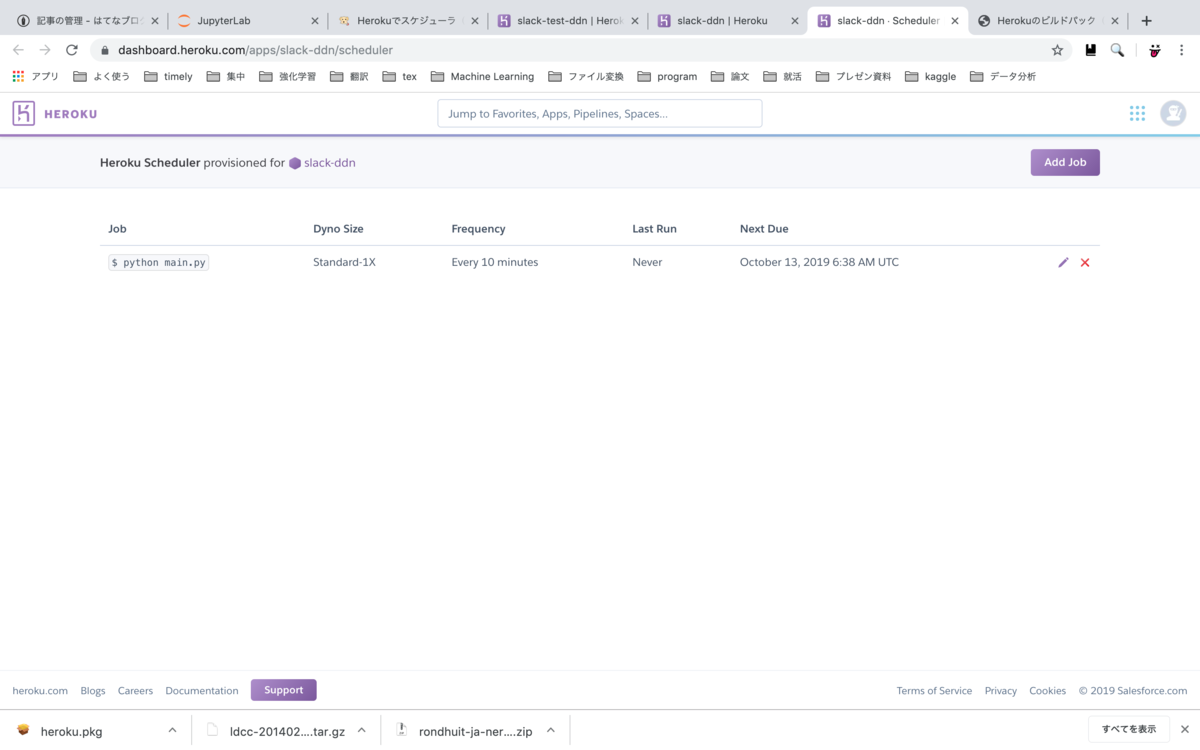Open the ファイル変換 bookmarks folder
Screen dimensions: 1200x750
586,76
